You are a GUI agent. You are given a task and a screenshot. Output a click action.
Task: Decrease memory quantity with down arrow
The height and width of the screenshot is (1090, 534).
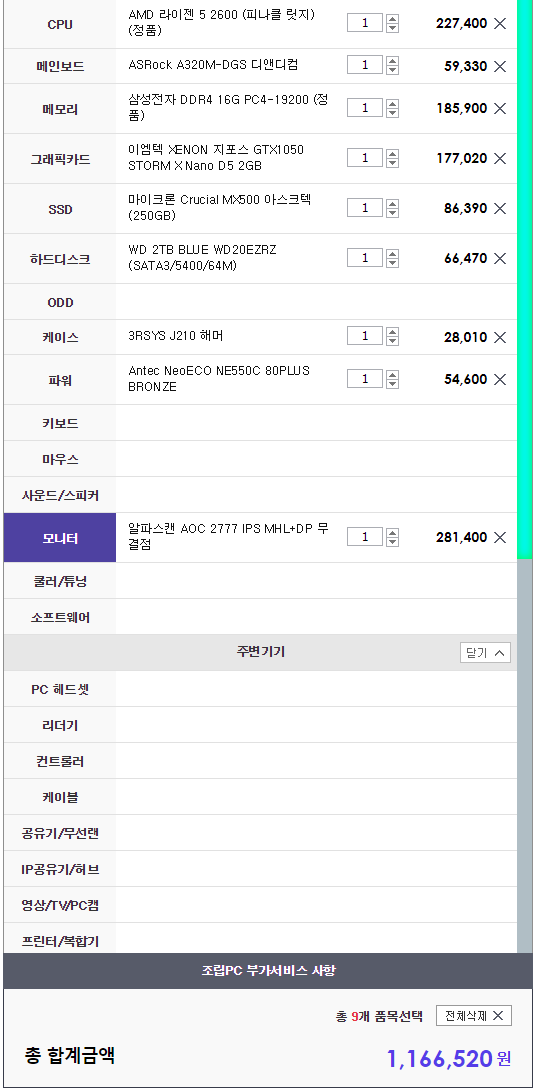(393, 112)
